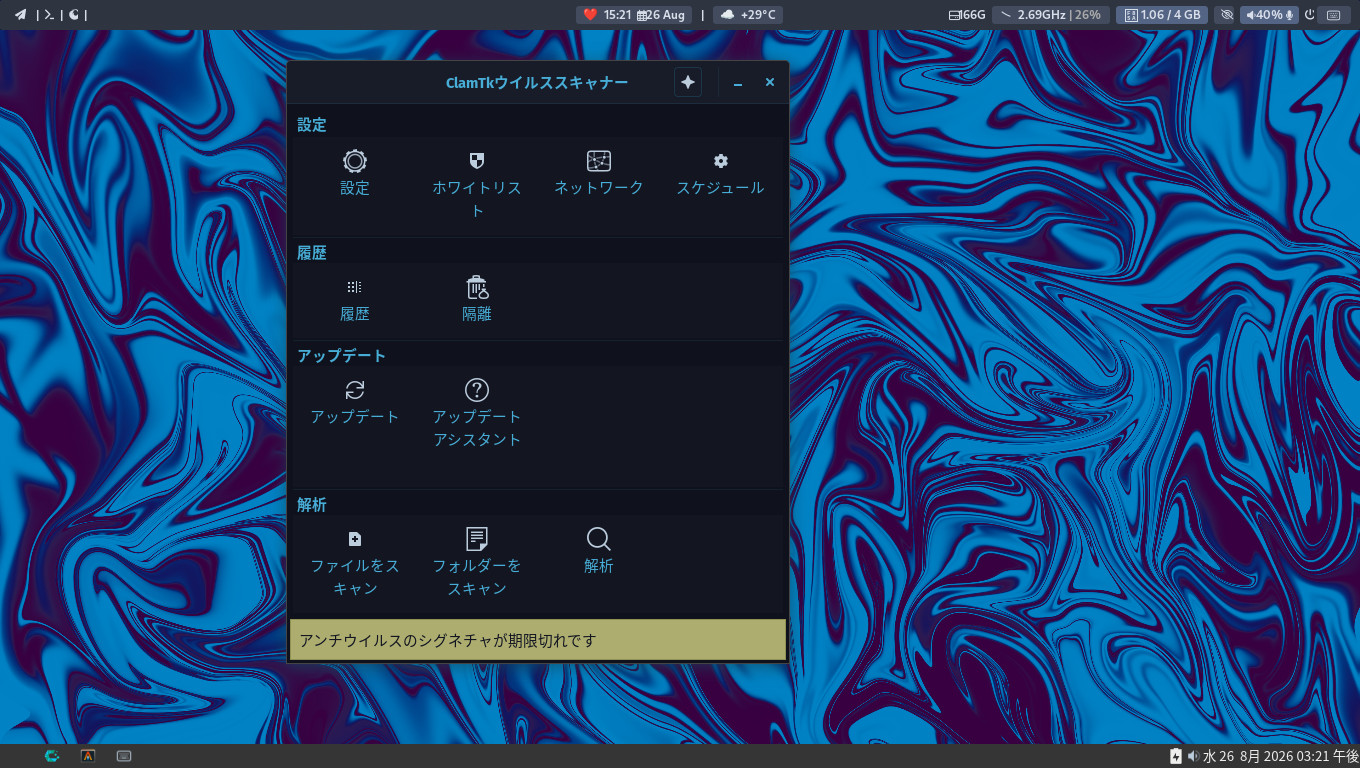Open the power menu icon
This screenshot has height=768, width=1360.
(x=1309, y=15)
